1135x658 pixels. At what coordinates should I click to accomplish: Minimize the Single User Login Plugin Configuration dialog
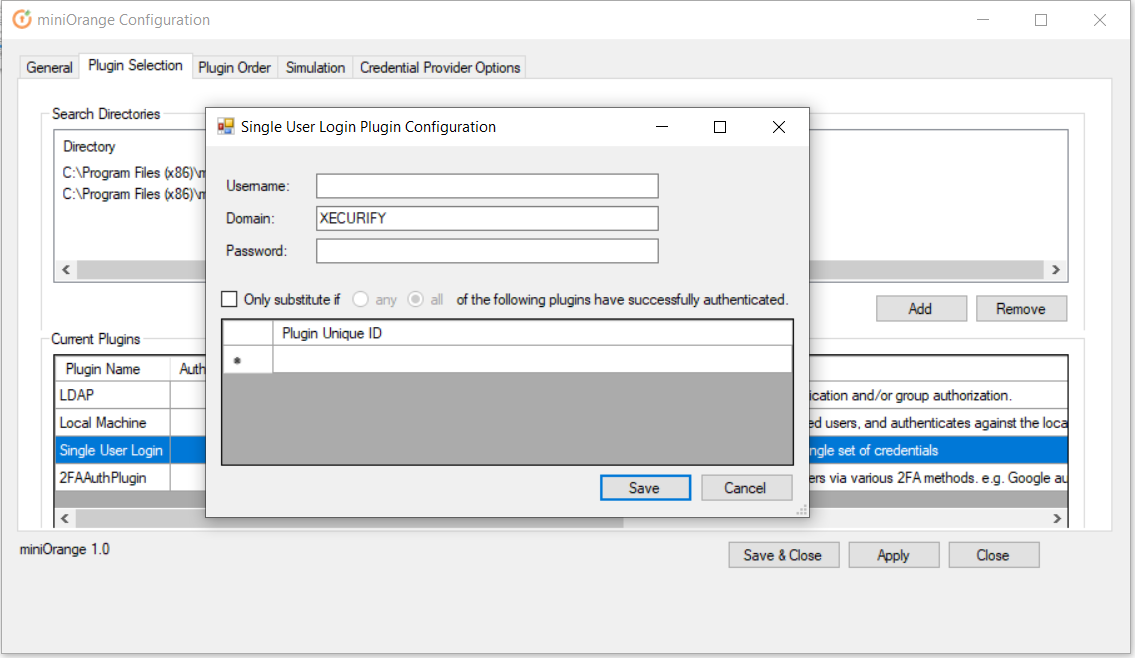coord(662,127)
